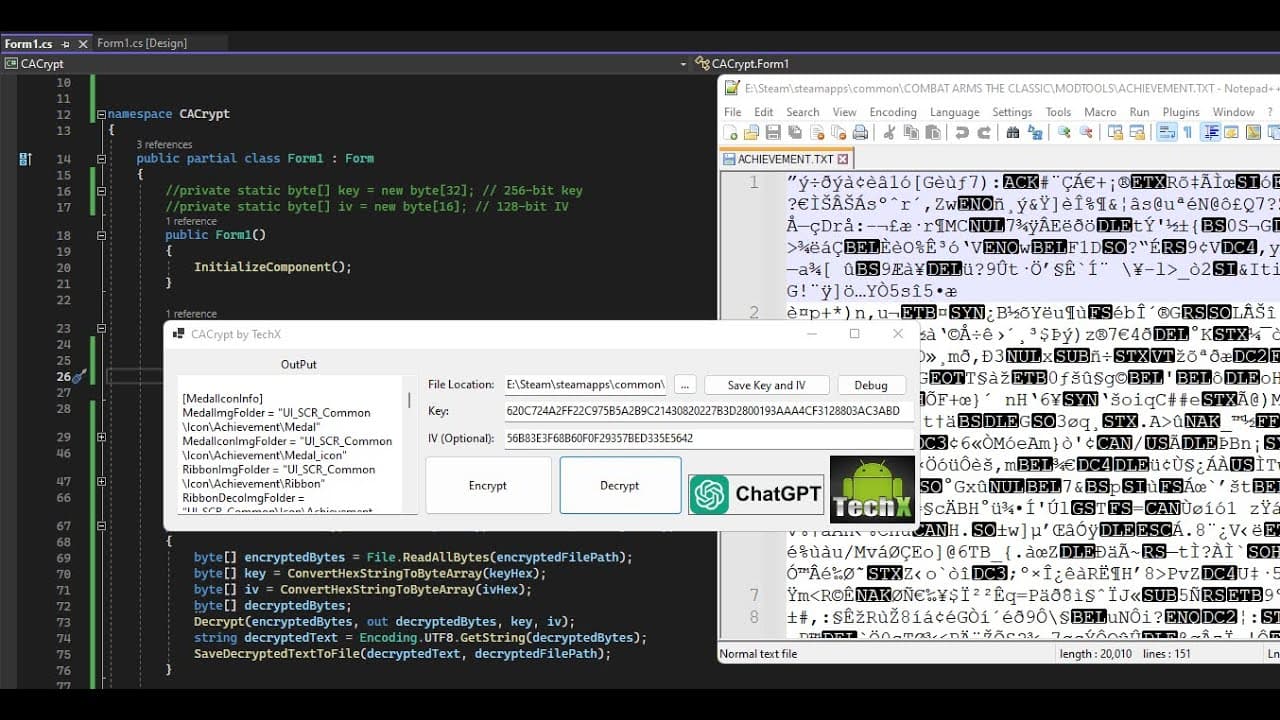Click the Cut scissors icon in Notepad++

click(888, 133)
